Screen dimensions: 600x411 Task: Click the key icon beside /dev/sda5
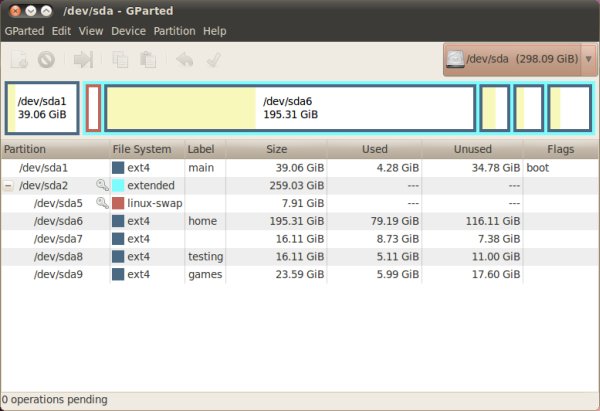click(x=102, y=203)
